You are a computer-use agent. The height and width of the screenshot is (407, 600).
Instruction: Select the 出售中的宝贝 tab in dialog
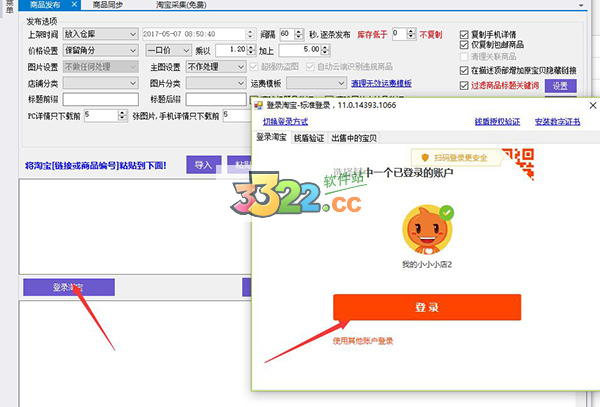[354, 138]
